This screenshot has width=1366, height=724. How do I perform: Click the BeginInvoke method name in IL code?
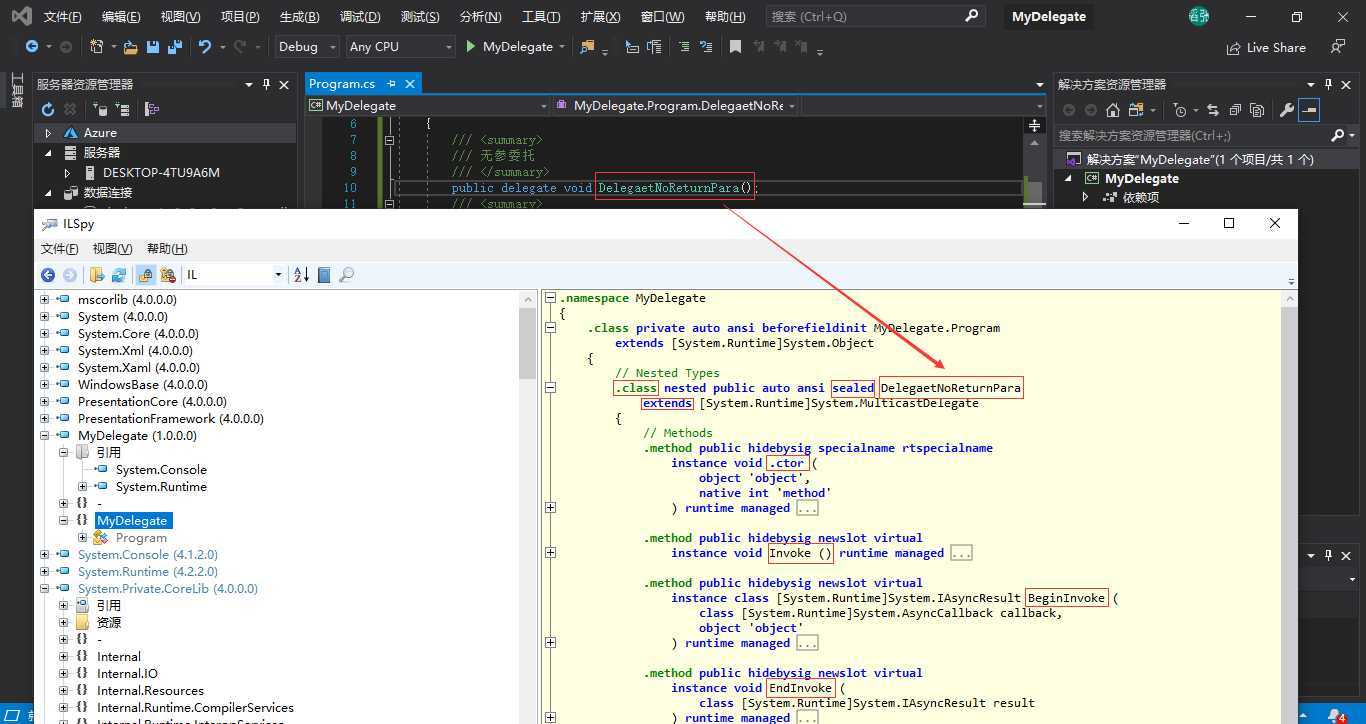pyautogui.click(x=1067, y=598)
